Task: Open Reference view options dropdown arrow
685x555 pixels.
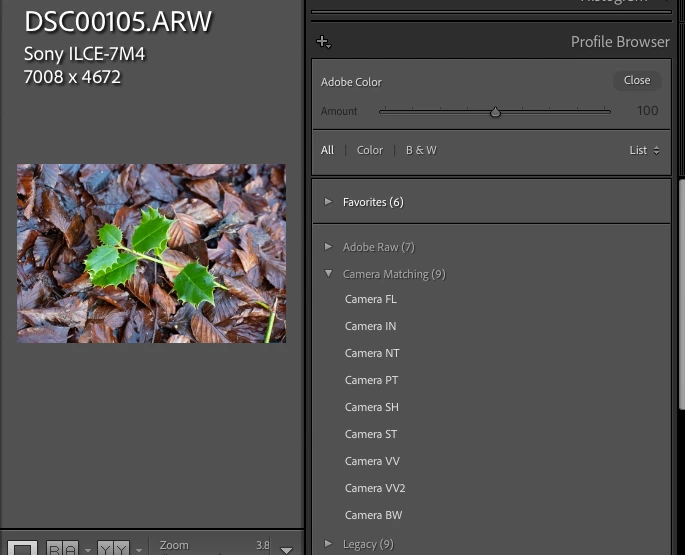Action: tap(88, 550)
